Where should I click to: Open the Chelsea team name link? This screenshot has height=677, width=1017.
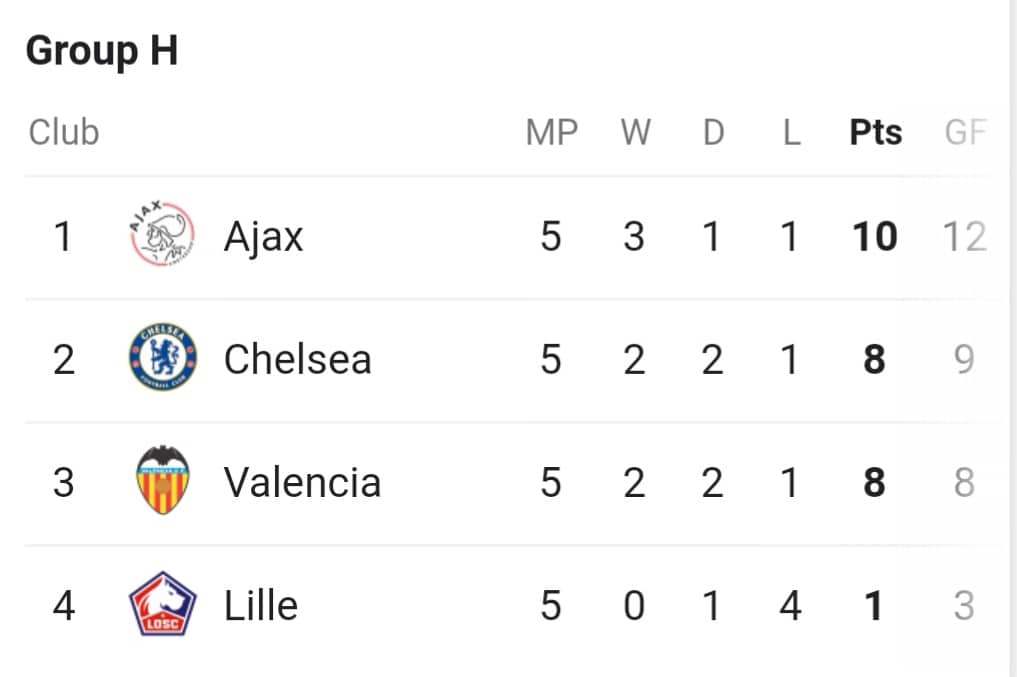tap(298, 359)
